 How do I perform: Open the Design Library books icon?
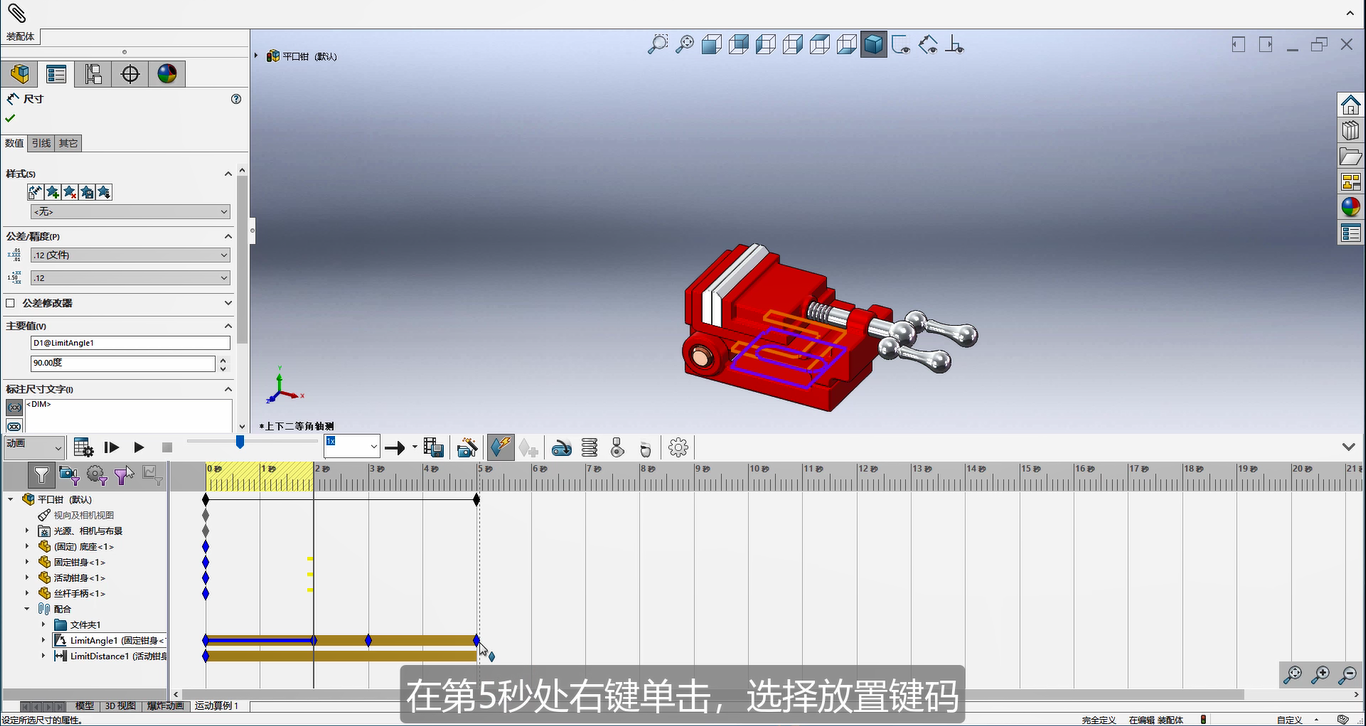point(1351,130)
